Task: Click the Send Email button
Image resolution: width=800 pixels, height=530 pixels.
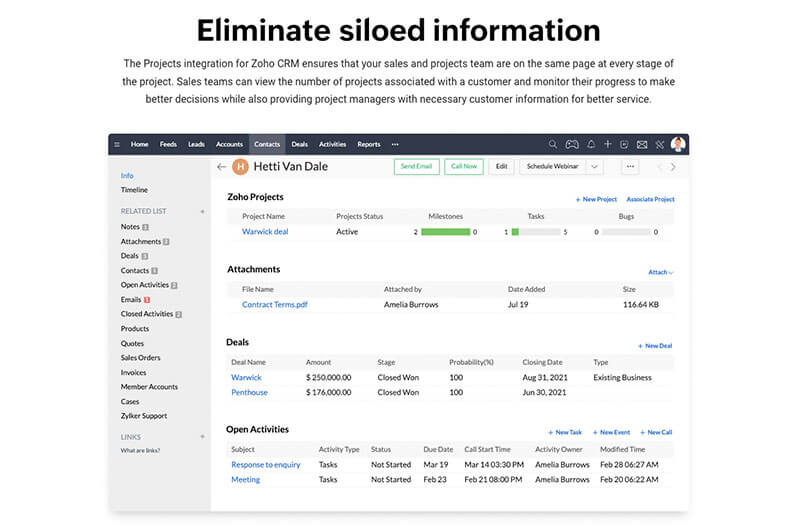Action: point(416,166)
